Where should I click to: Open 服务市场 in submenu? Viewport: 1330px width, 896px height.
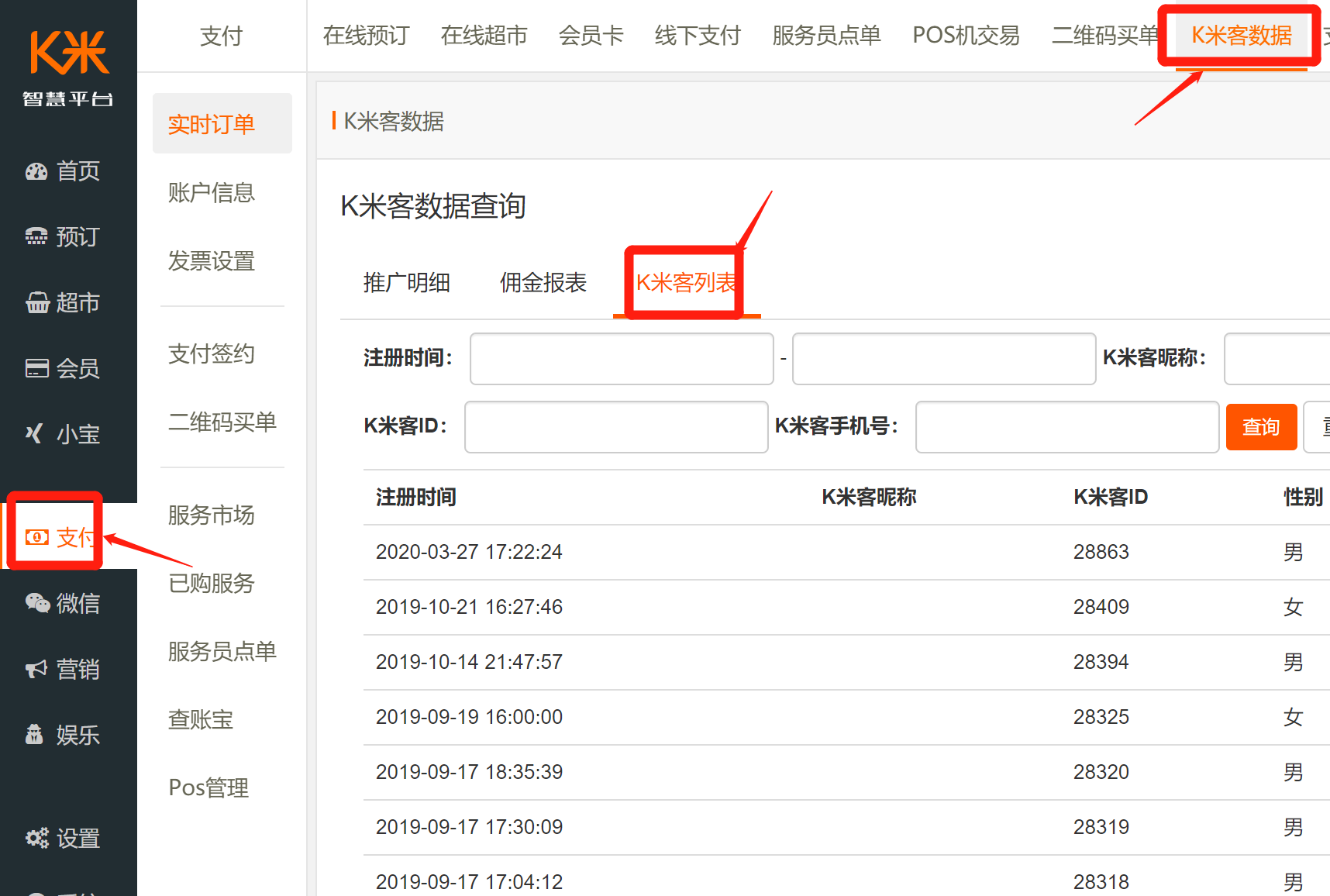pyautogui.click(x=212, y=515)
